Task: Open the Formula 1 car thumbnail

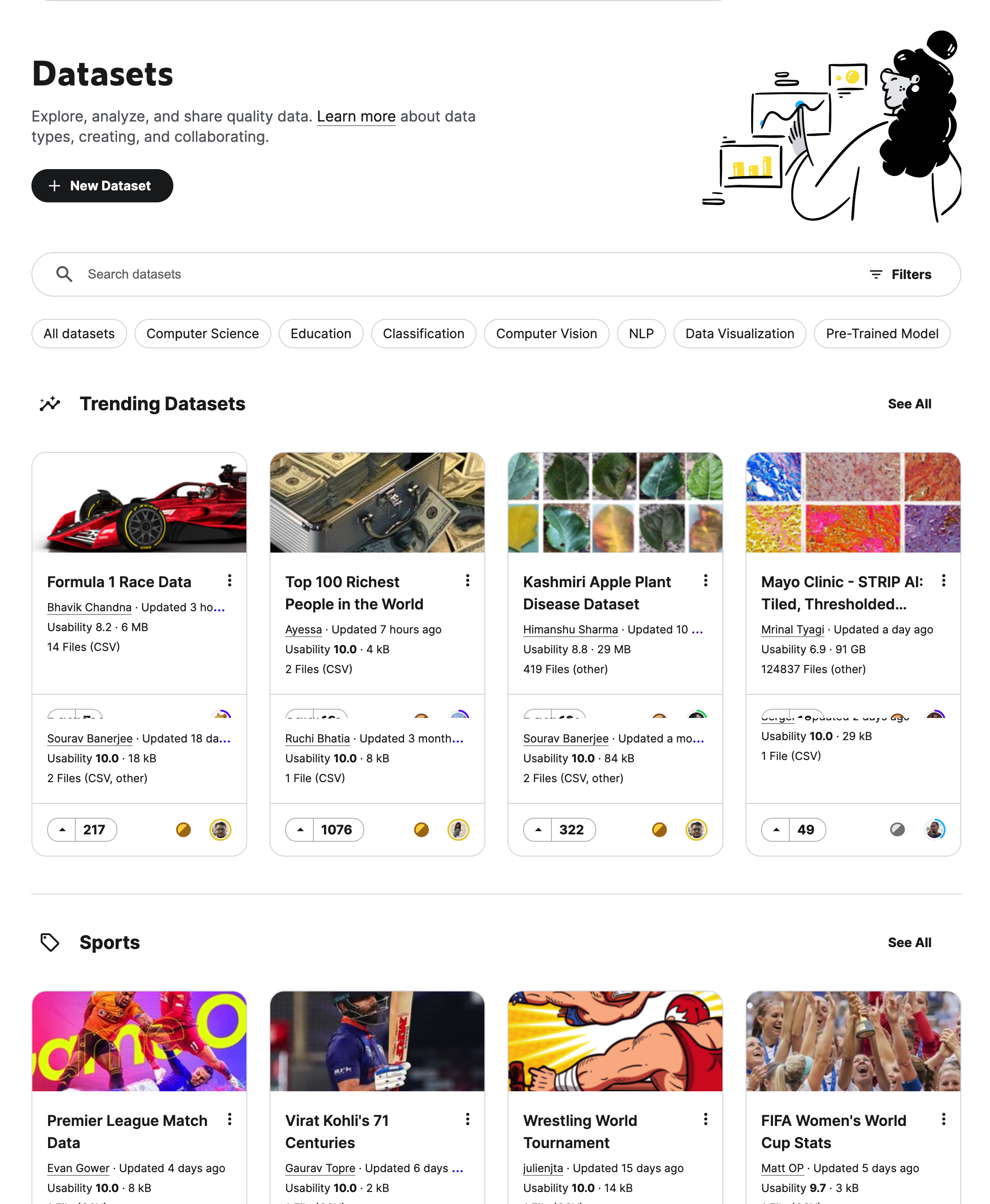Action: coord(139,502)
